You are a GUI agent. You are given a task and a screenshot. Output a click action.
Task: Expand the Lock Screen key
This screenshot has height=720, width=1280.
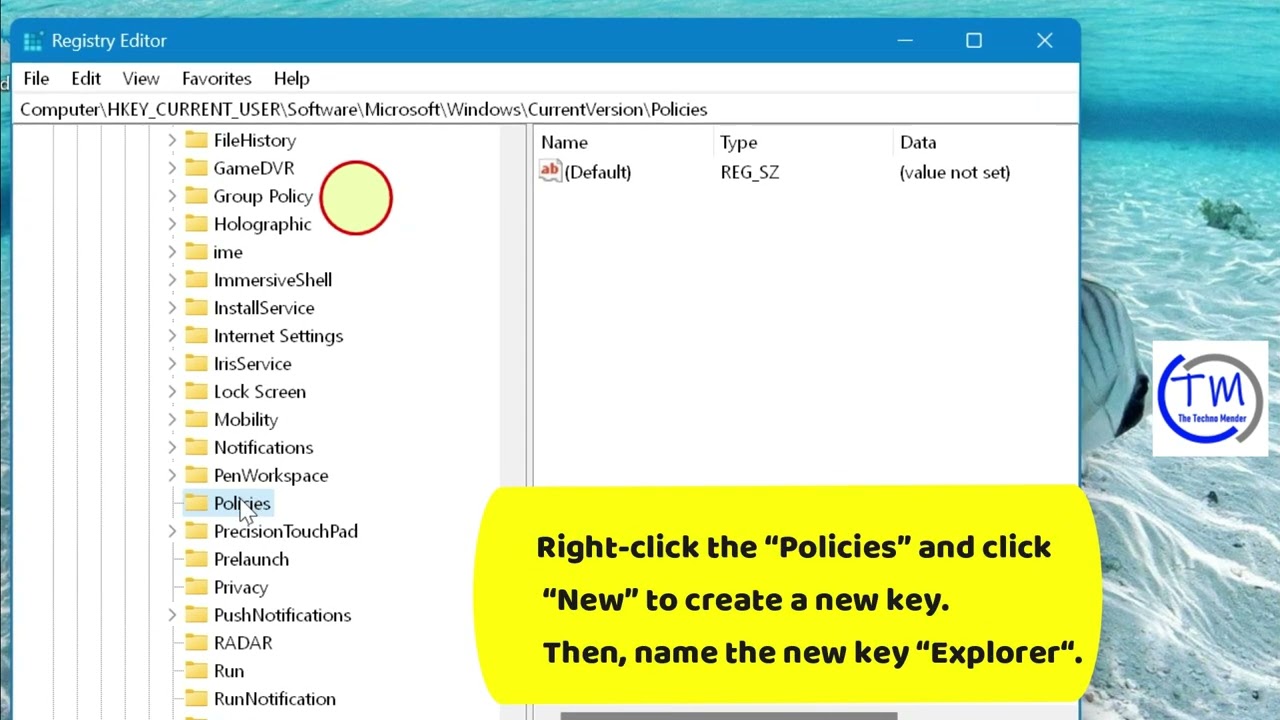pyautogui.click(x=172, y=392)
